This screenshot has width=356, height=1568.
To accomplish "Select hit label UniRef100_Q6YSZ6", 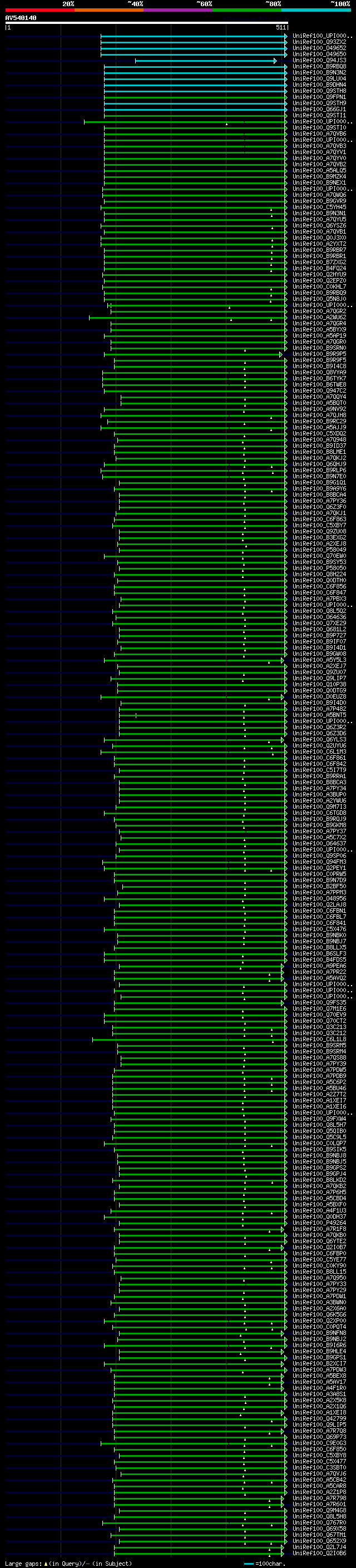I will [x=319, y=225].
